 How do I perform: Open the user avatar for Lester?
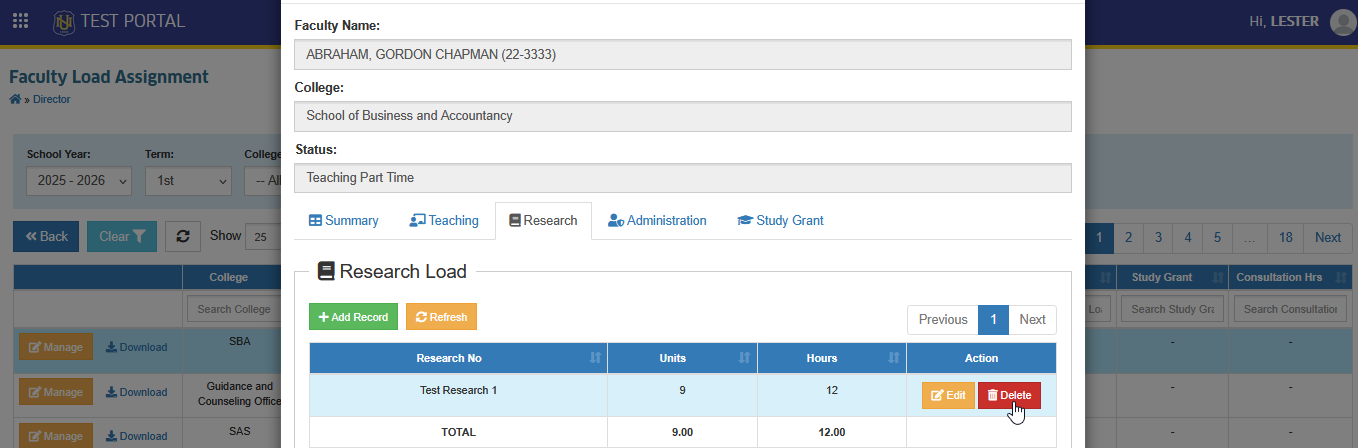point(1343,22)
